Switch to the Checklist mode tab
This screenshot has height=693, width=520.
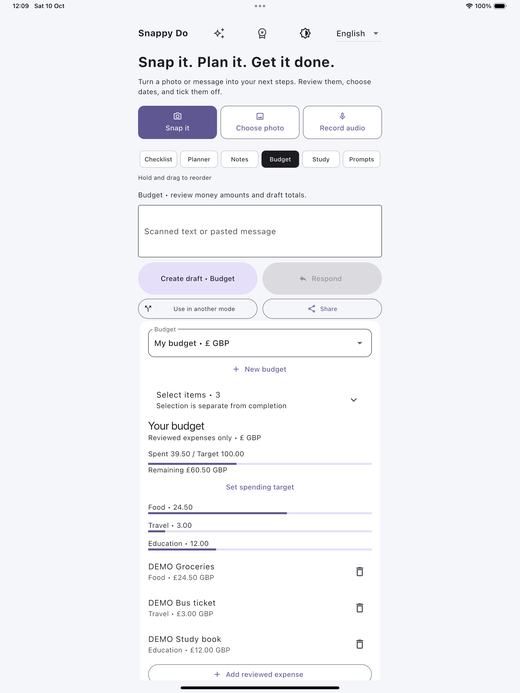coord(158,159)
